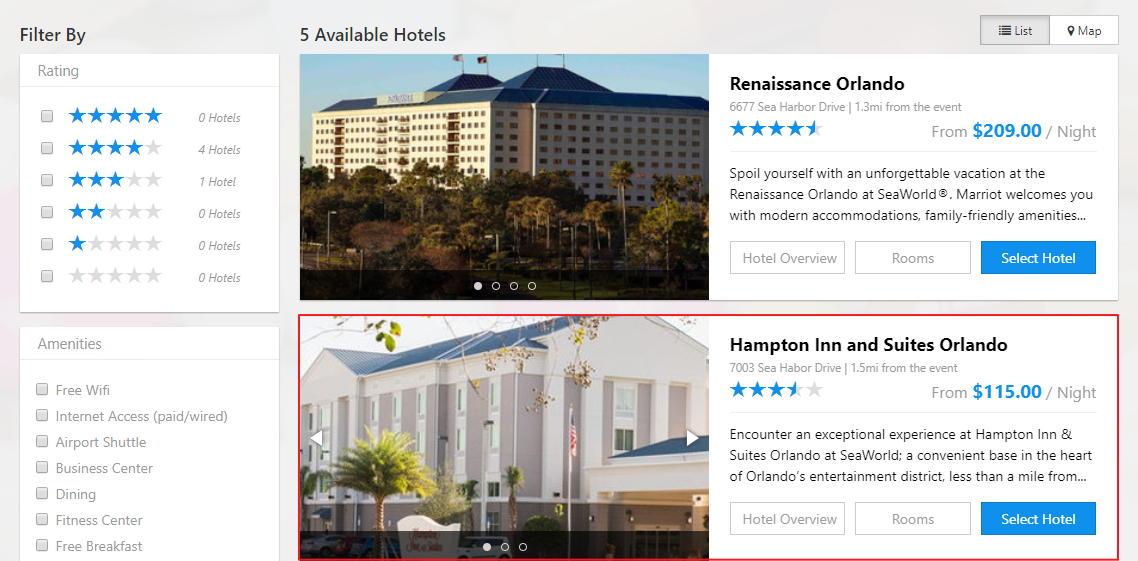1138x561 pixels.
Task: Select third carousel dot on Hampton Inn image
Action: click(523, 546)
